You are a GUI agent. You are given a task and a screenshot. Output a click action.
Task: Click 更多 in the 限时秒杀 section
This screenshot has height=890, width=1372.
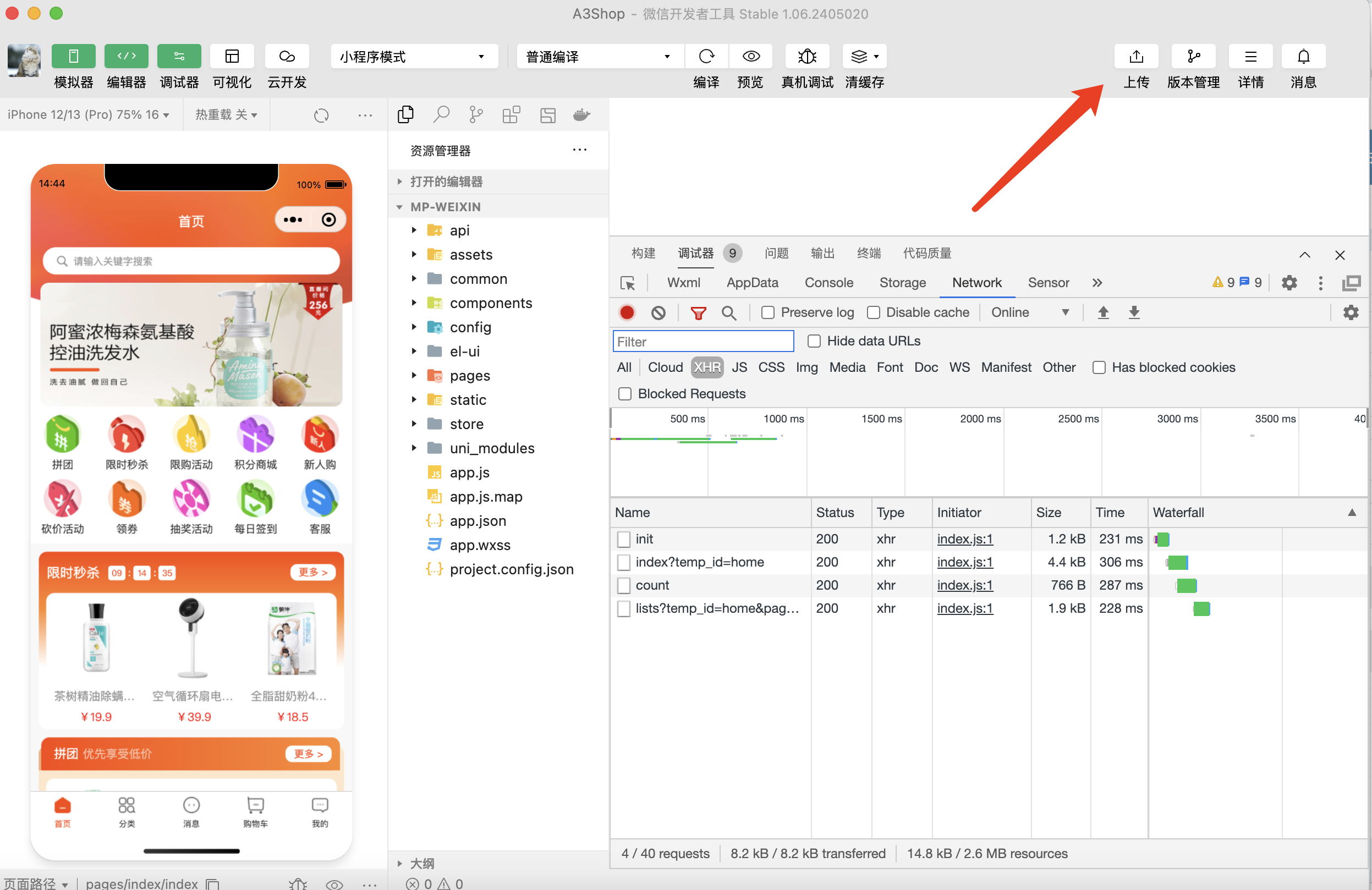pos(312,573)
